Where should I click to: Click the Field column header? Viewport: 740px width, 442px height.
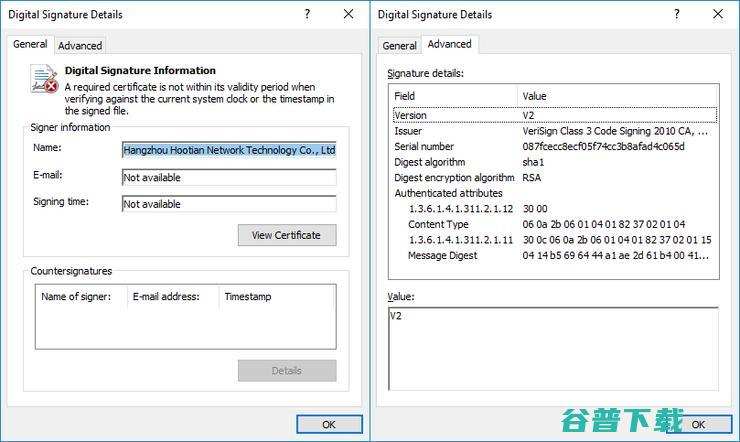pos(454,96)
